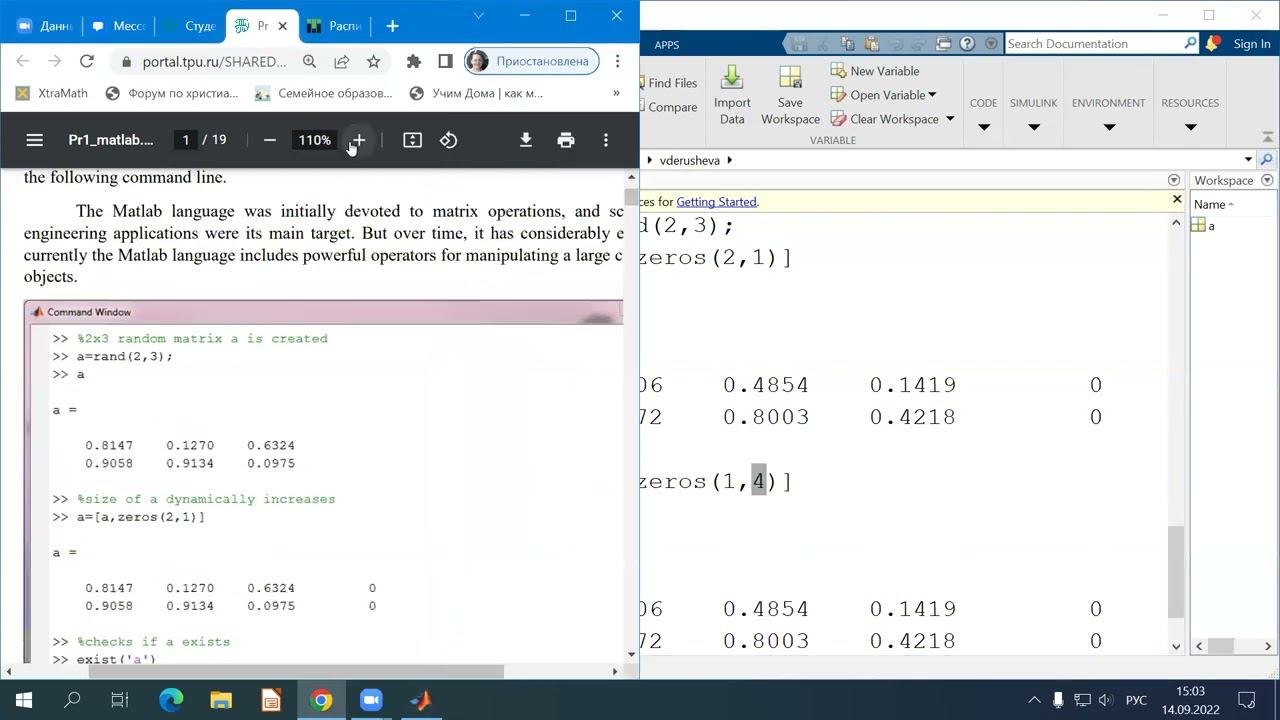The width and height of the screenshot is (1280, 720).
Task: Open the Форум по христиа... bookmark
Action: (171, 93)
